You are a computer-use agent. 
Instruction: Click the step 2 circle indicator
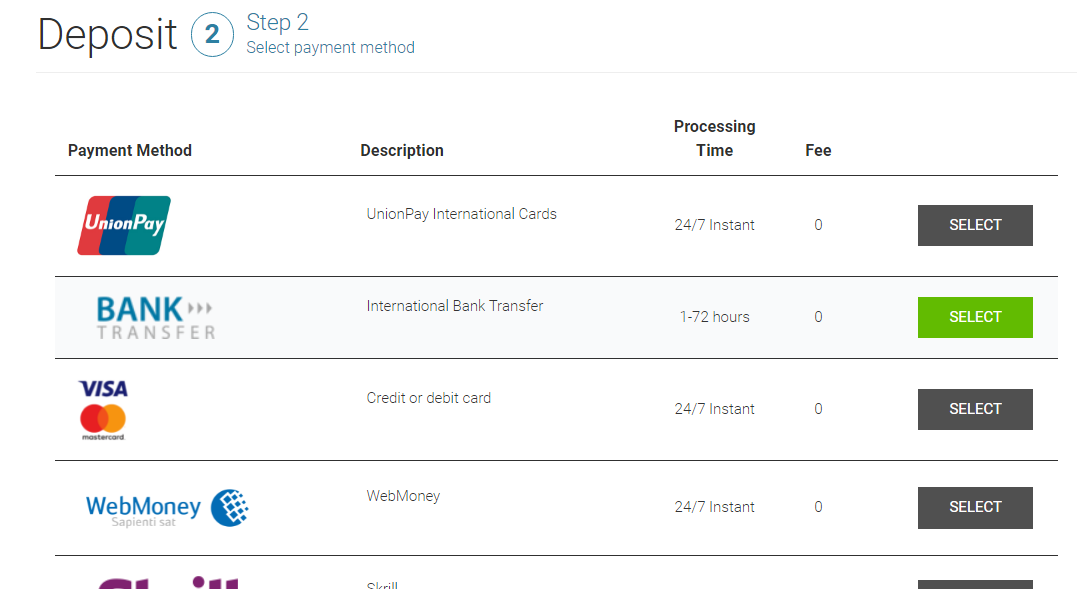tap(212, 34)
